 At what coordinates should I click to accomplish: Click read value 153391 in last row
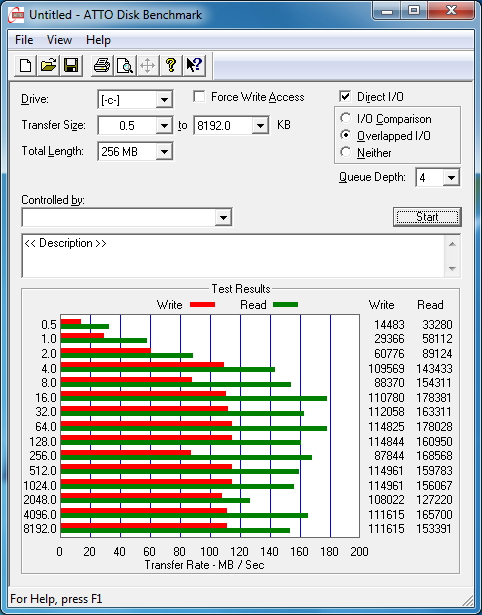click(x=435, y=529)
